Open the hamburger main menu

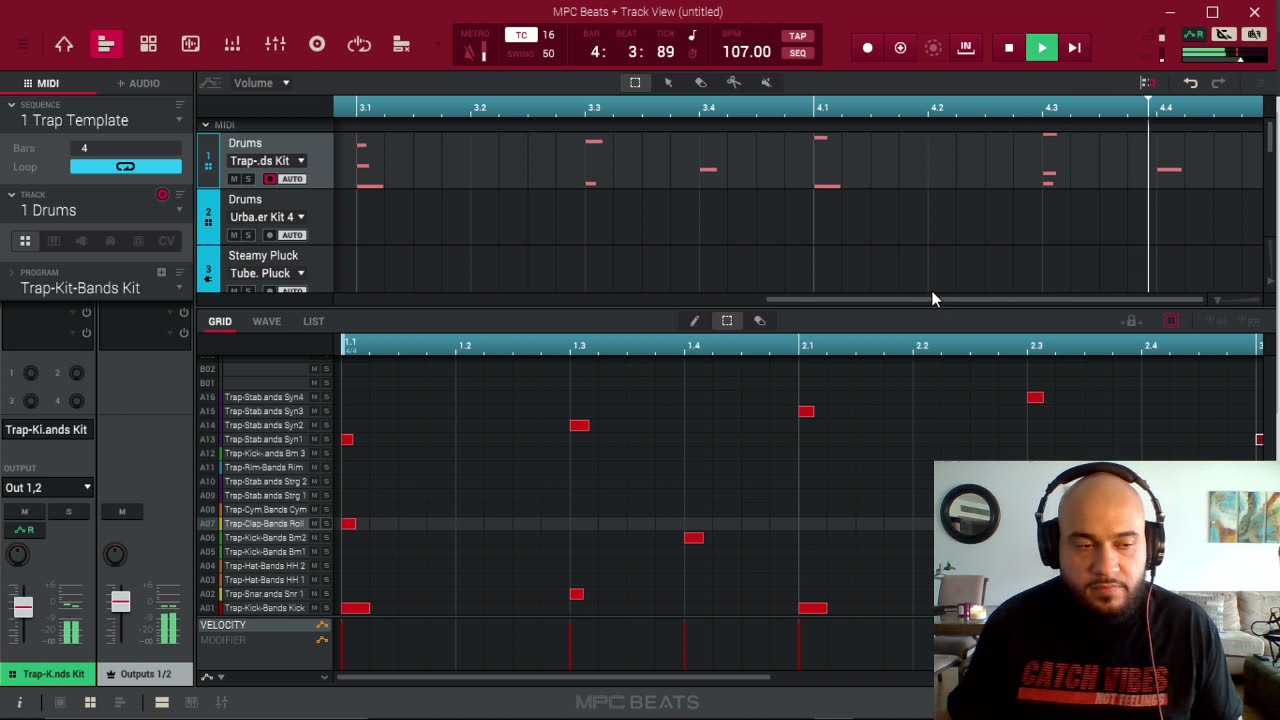tap(22, 44)
